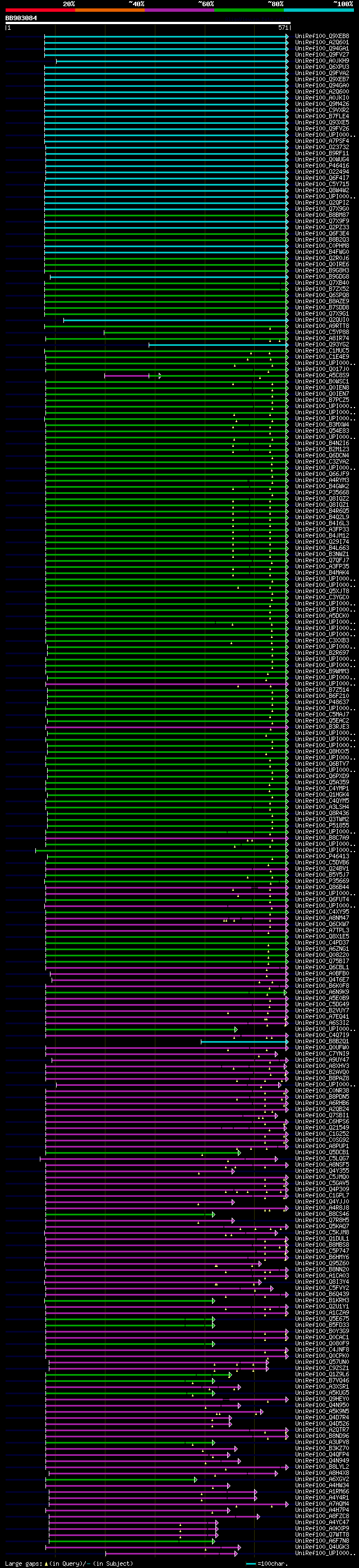
Task: Click the green ~80% legend segment
Action: [248, 10]
